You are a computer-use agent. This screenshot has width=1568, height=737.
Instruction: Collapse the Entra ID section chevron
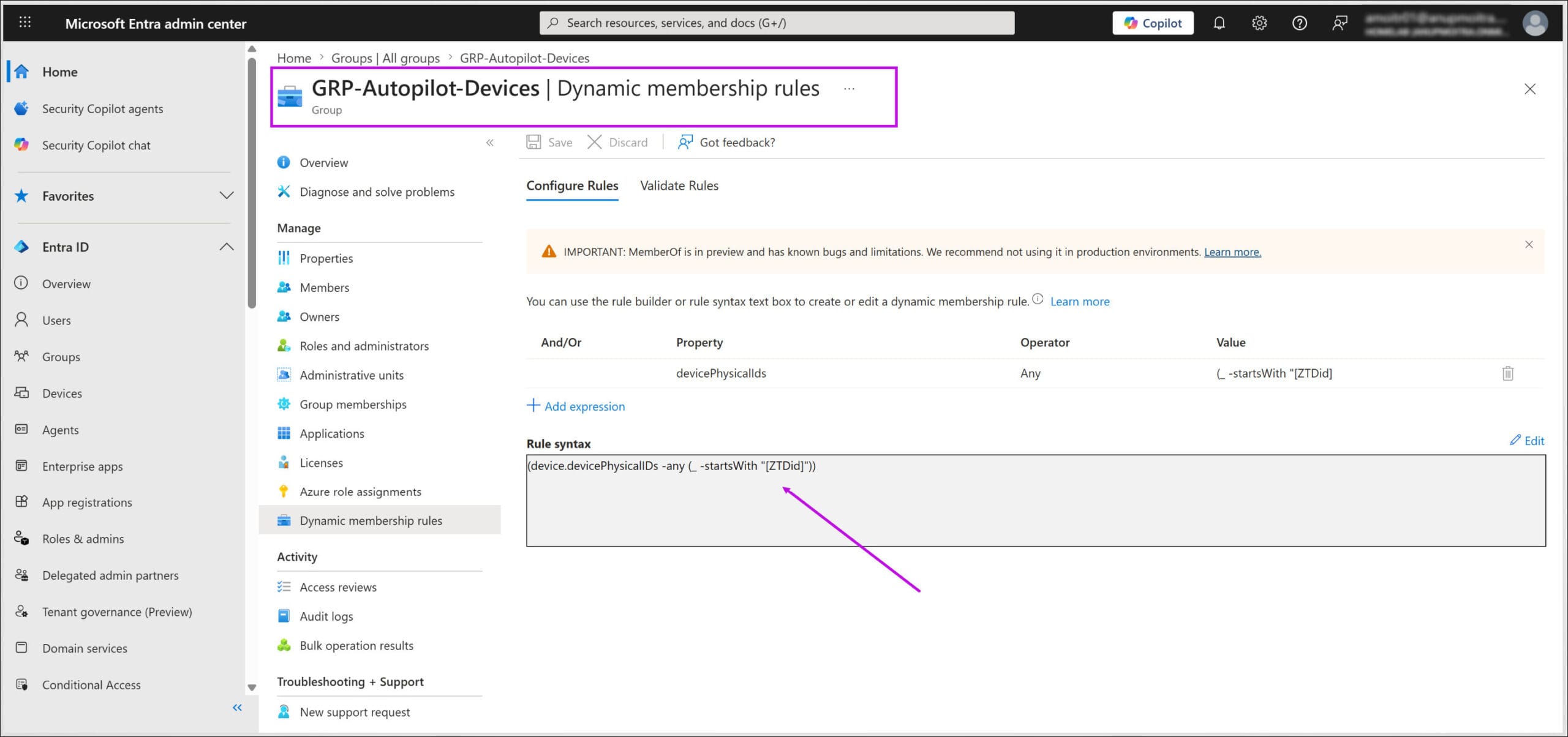(226, 247)
